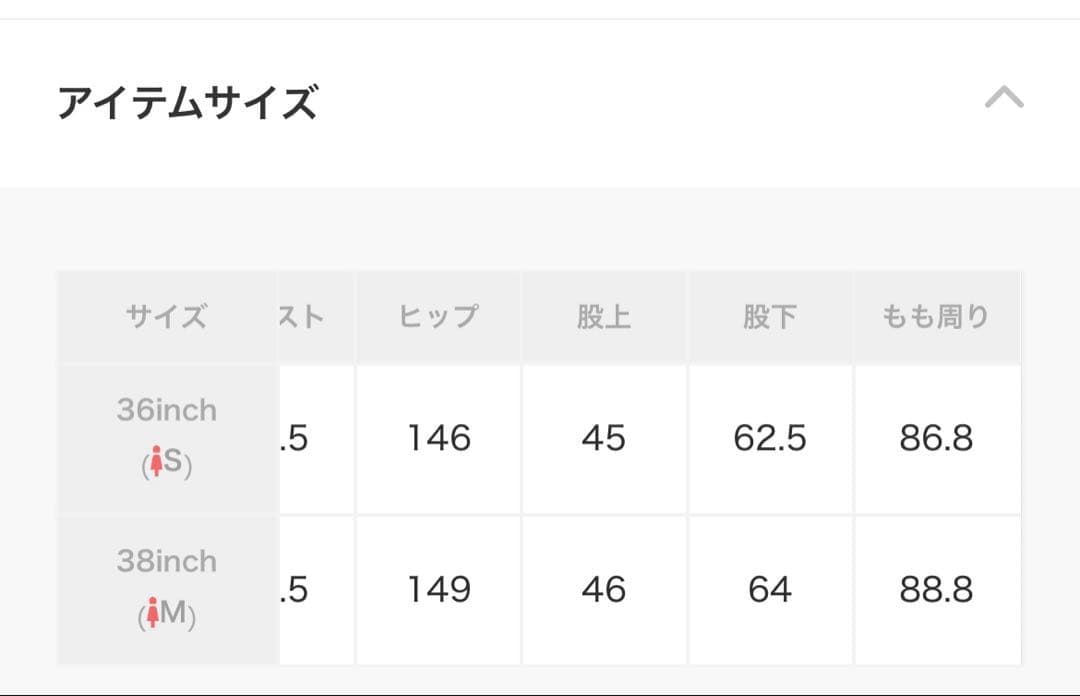The width and height of the screenshot is (1080, 696).
Task: Click the もも周り column header
Action: pyautogui.click(x=935, y=316)
